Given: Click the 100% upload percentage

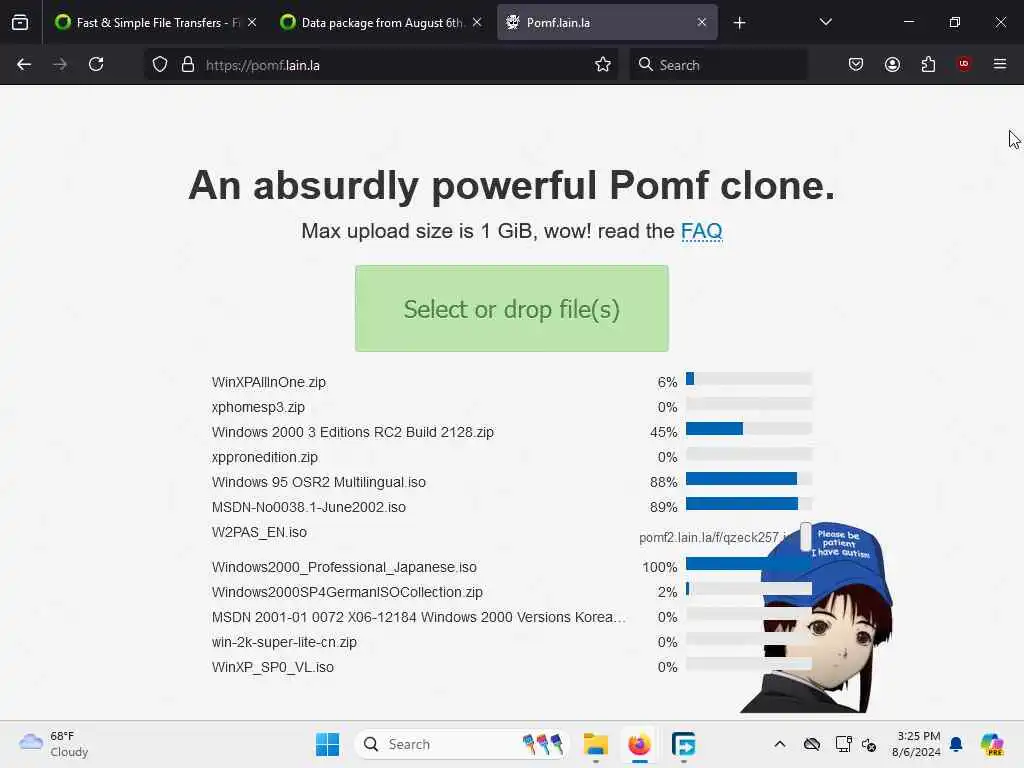Looking at the screenshot, I should tap(660, 567).
